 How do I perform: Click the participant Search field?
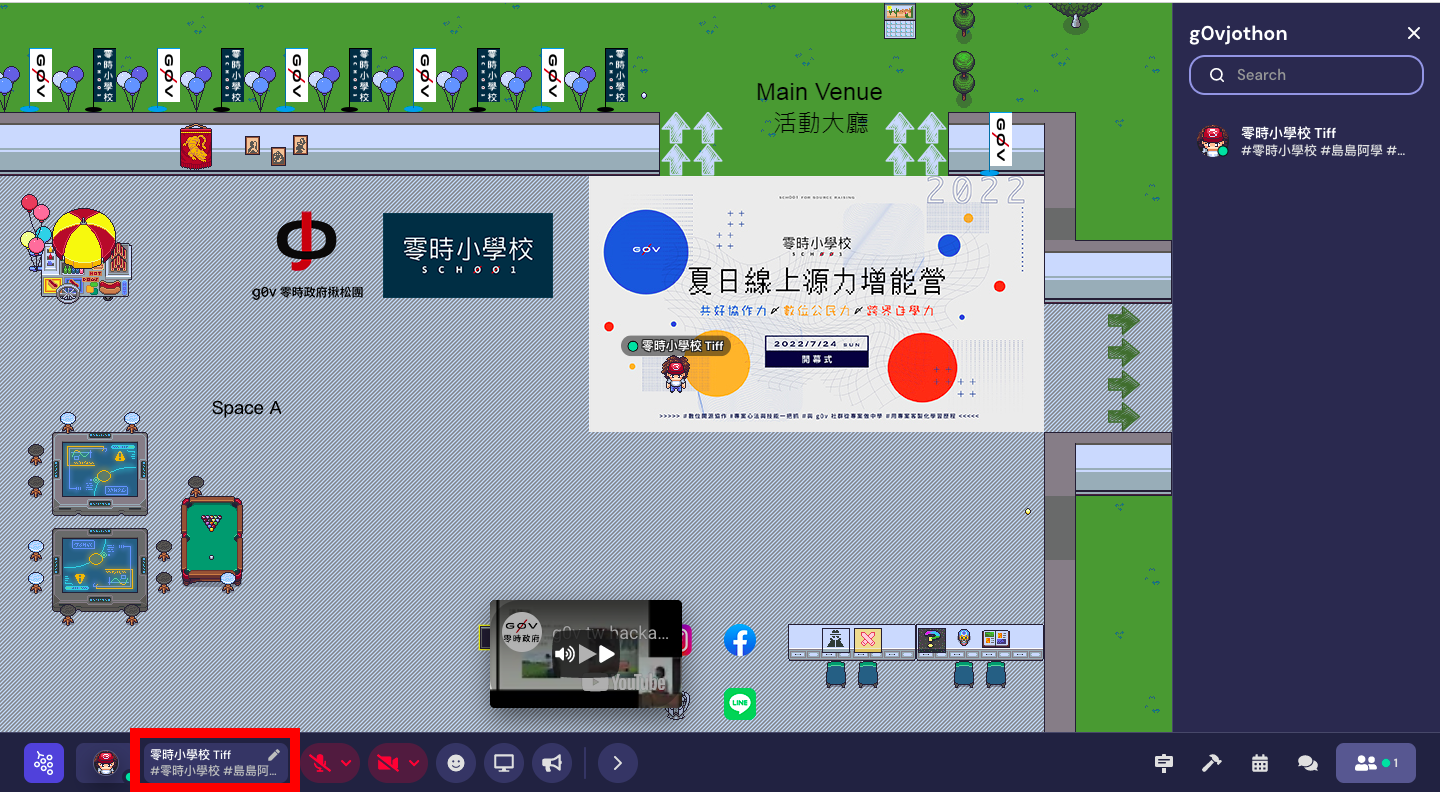1306,75
